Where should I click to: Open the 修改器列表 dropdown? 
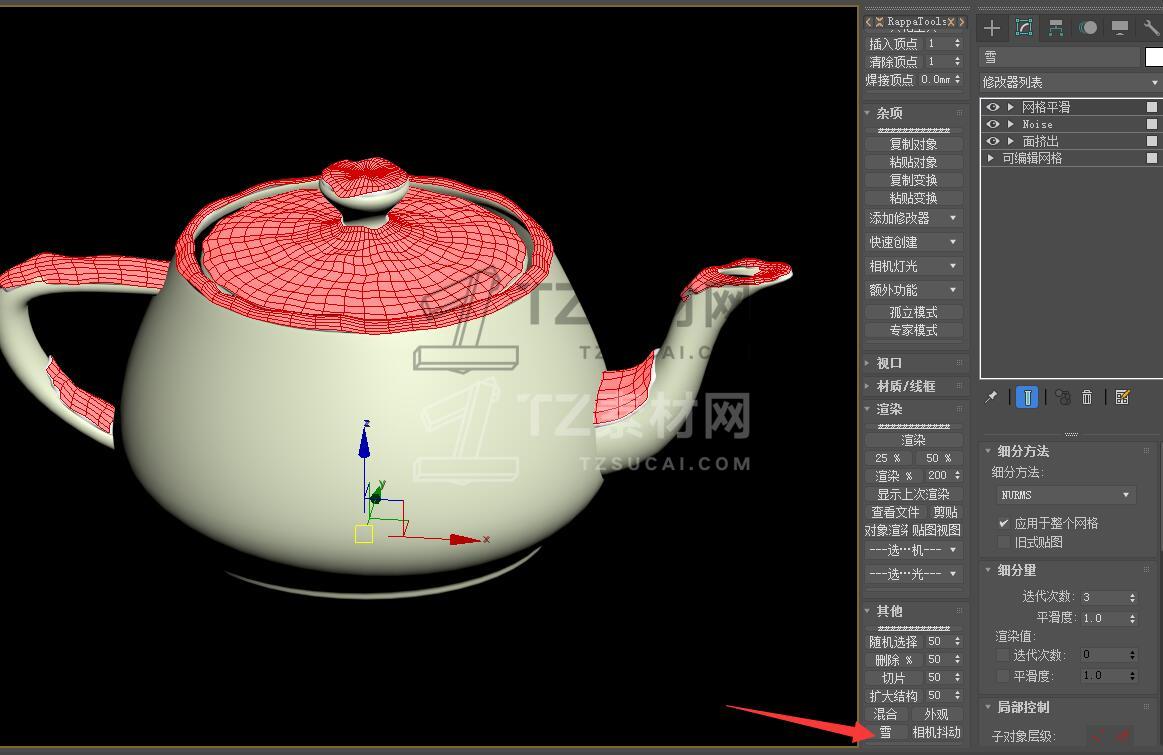1070,82
